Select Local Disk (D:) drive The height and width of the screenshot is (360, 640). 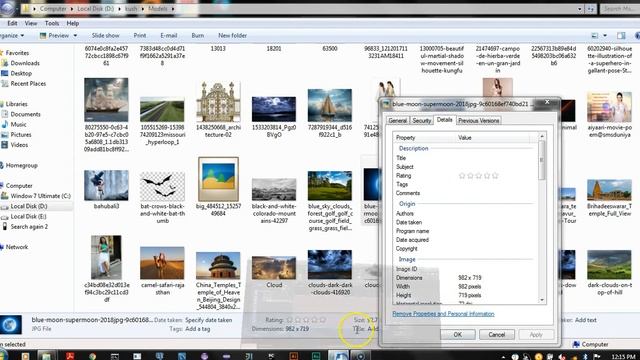click(x=29, y=206)
